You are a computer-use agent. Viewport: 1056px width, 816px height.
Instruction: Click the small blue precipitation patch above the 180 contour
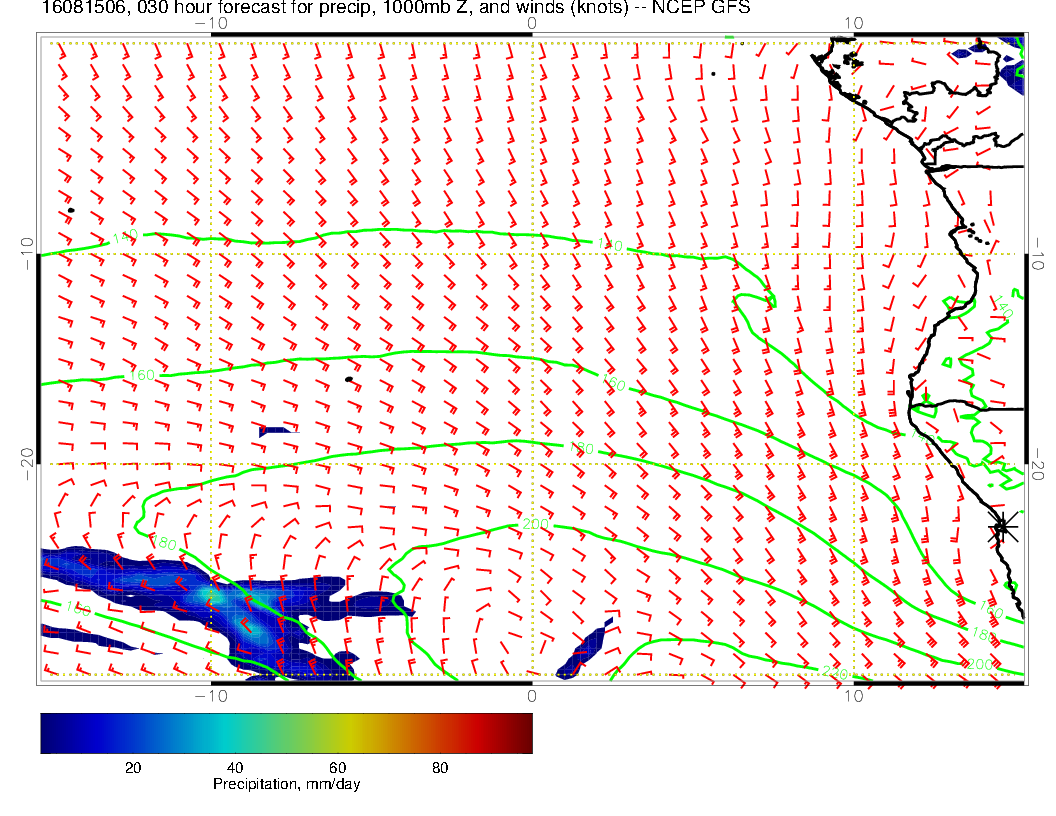(274, 431)
